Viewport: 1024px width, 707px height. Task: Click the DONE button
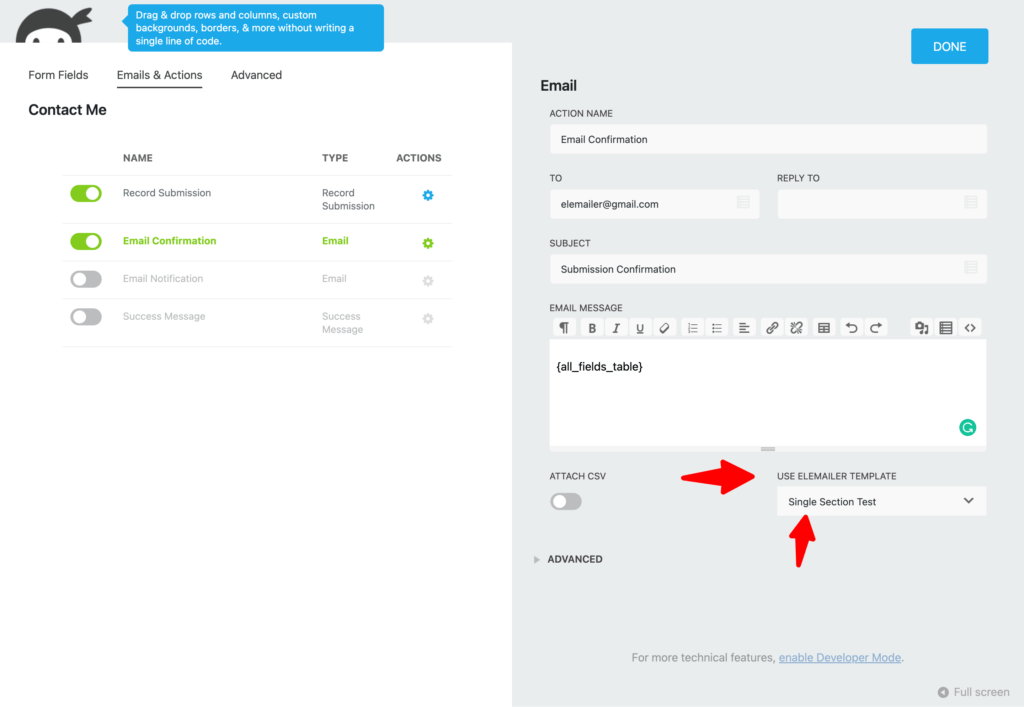(949, 46)
